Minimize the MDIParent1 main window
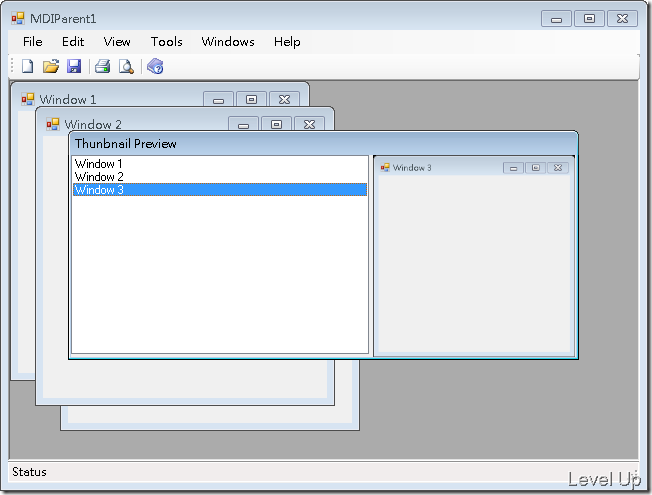The image size is (652, 495). (x=556, y=19)
